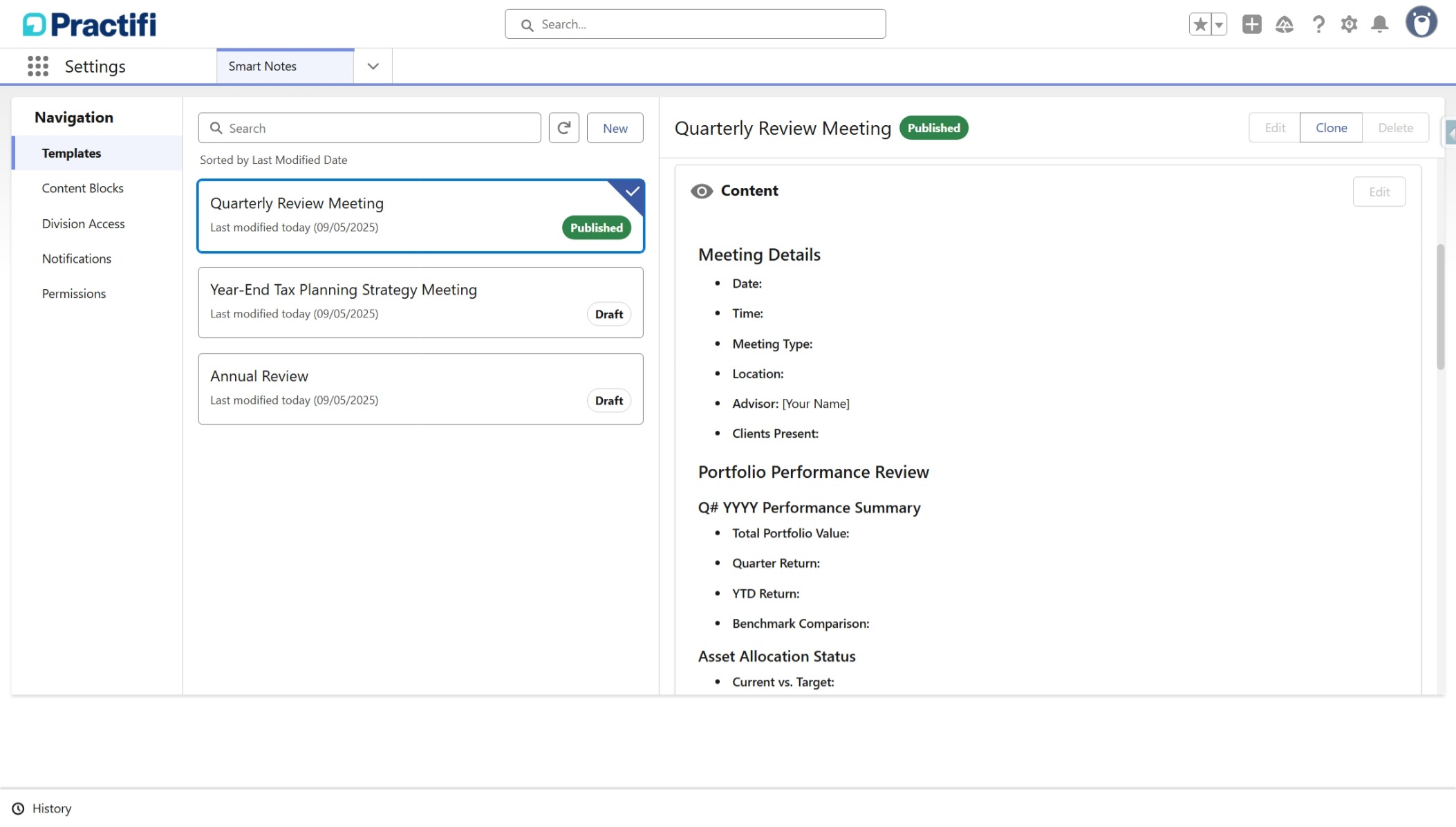Click the 'Portfolio Performance Review' heading

click(x=813, y=472)
